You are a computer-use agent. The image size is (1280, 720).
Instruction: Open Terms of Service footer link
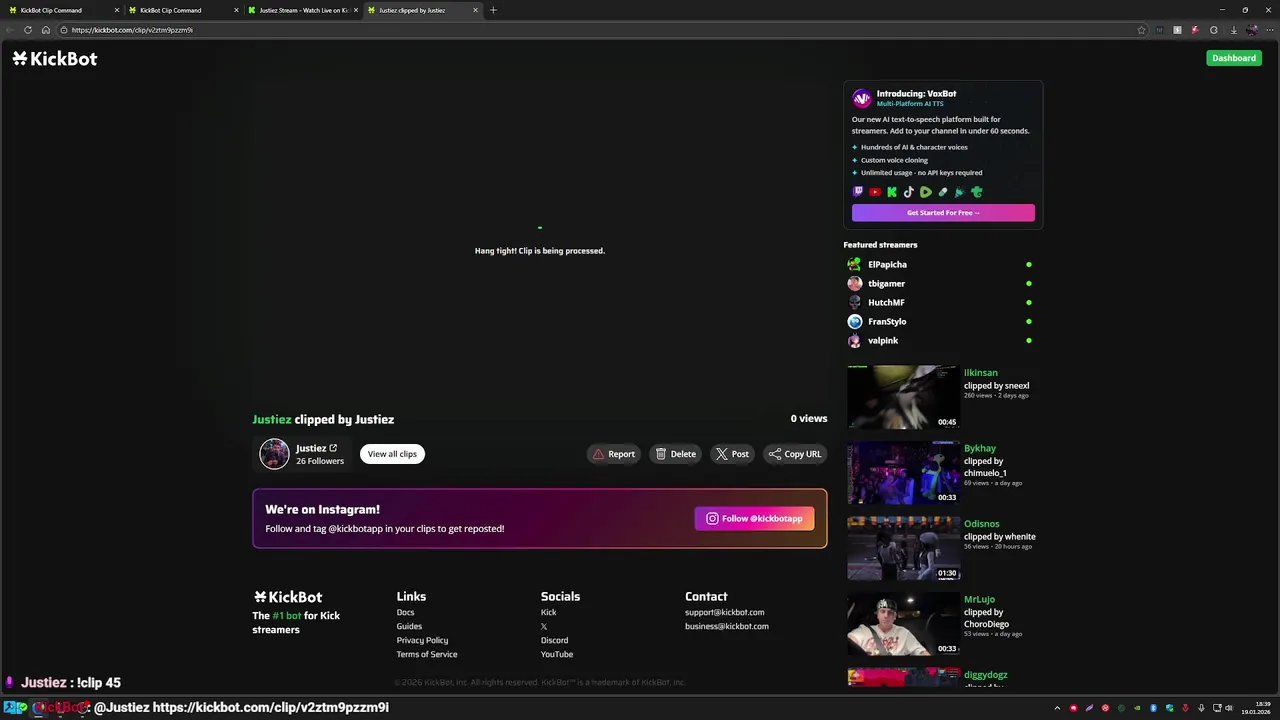click(x=427, y=654)
